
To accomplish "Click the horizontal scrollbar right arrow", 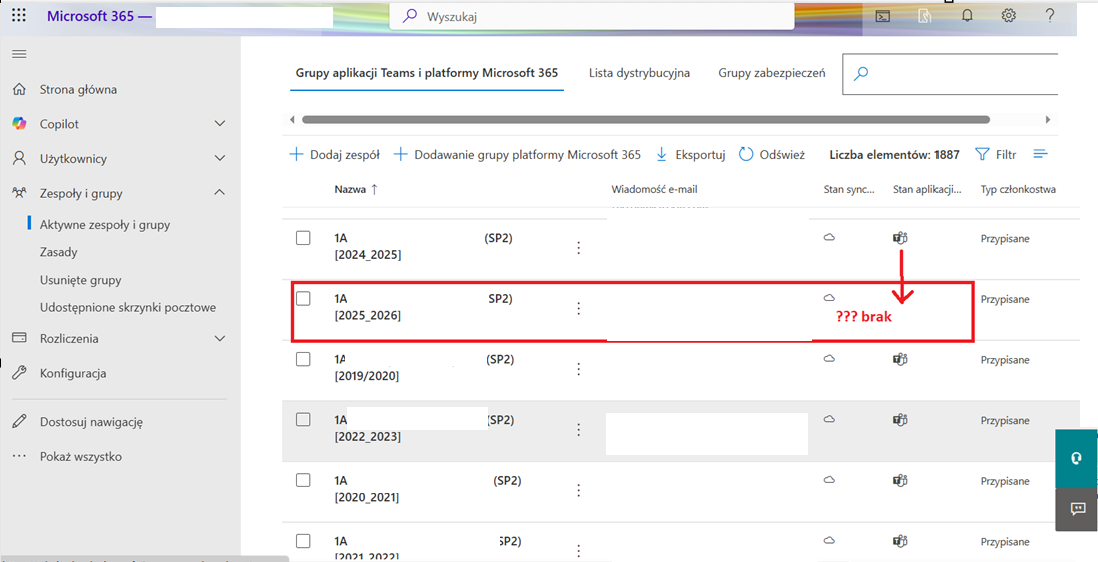I will [1048, 120].
